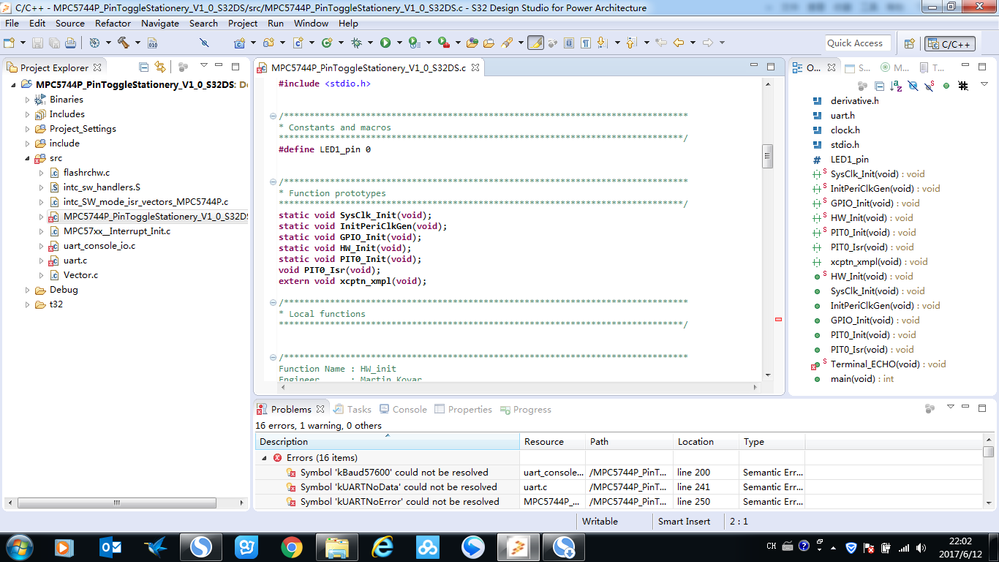
Task: Click the Location column header
Action: [706, 442]
